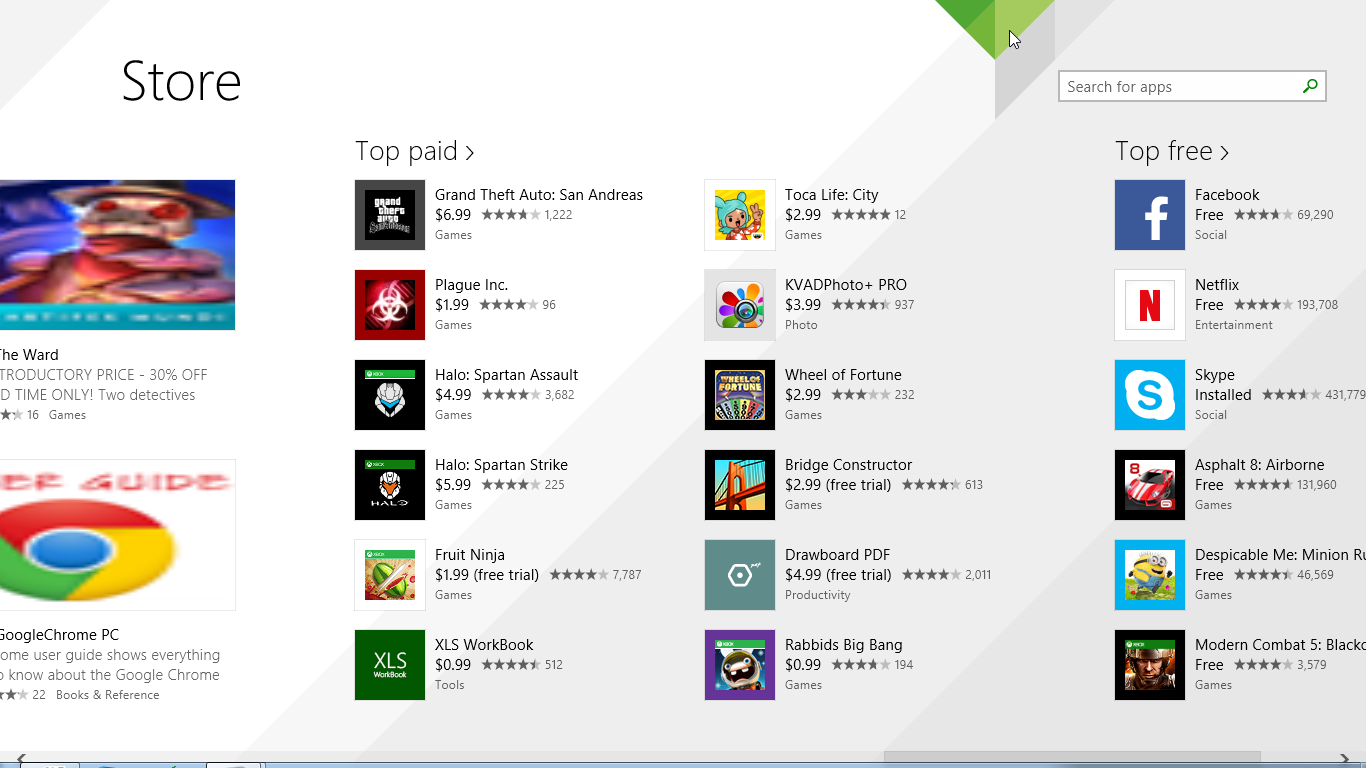Select the Drawboard PDF hexagon icon

tap(740, 575)
